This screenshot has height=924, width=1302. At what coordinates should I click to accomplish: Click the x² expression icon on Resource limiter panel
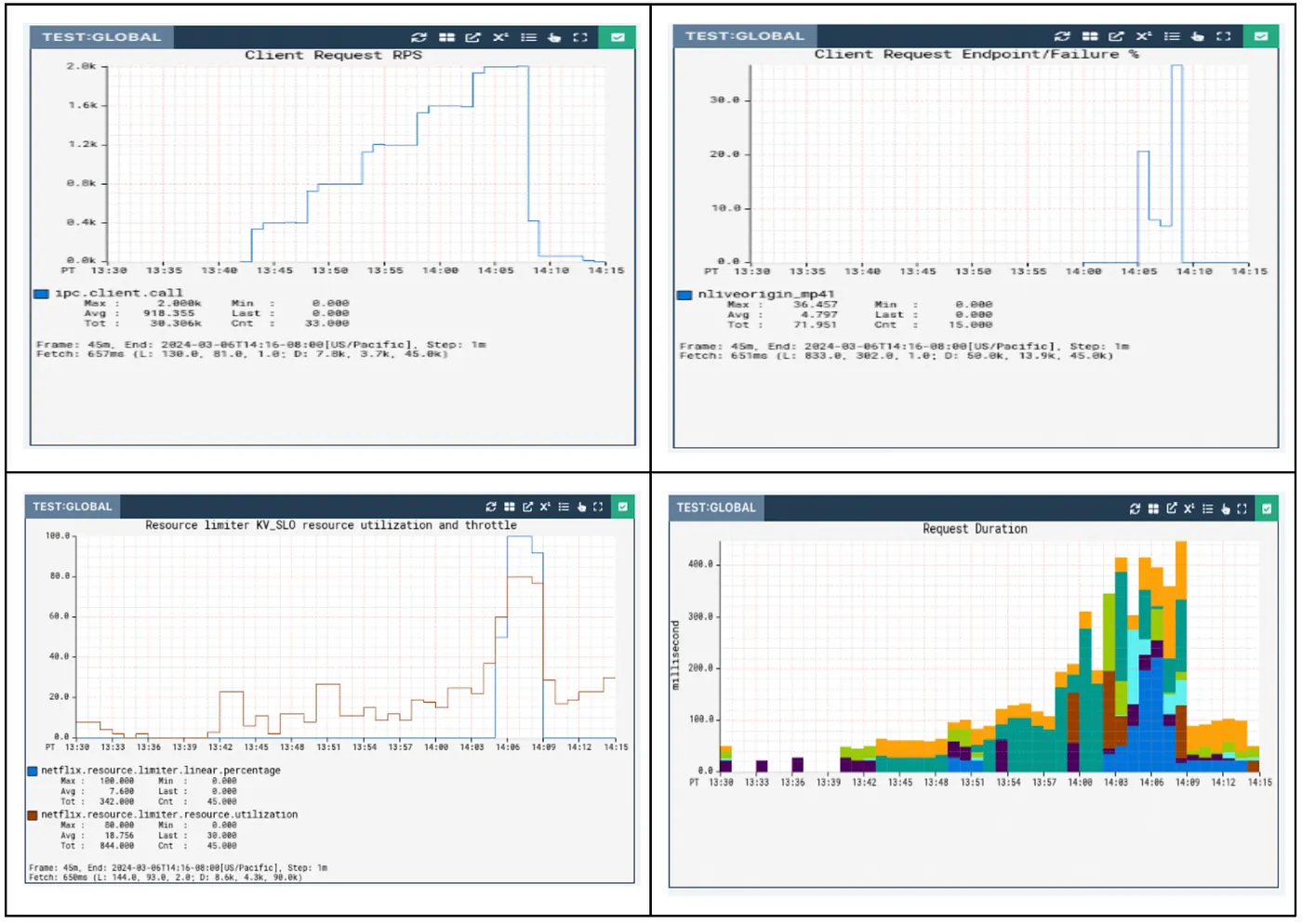pos(545,507)
